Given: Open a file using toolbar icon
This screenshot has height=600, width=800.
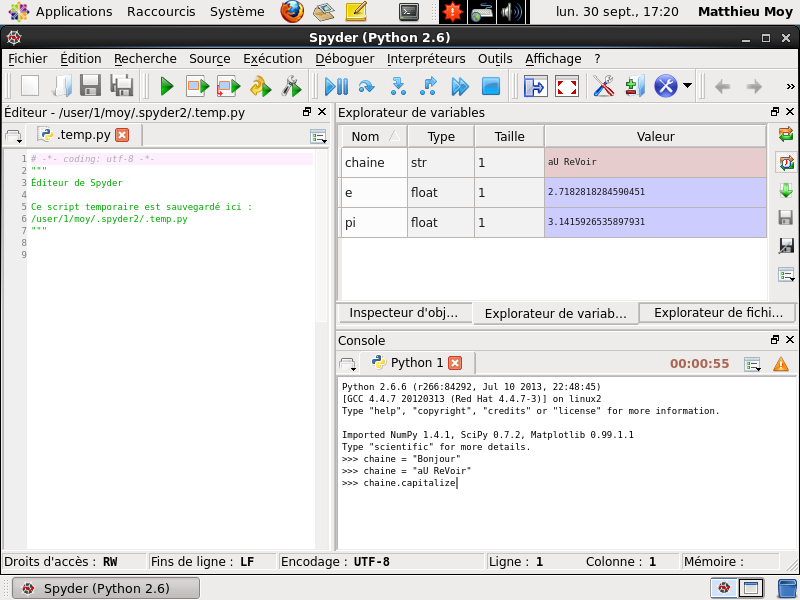Looking at the screenshot, I should pos(62,86).
